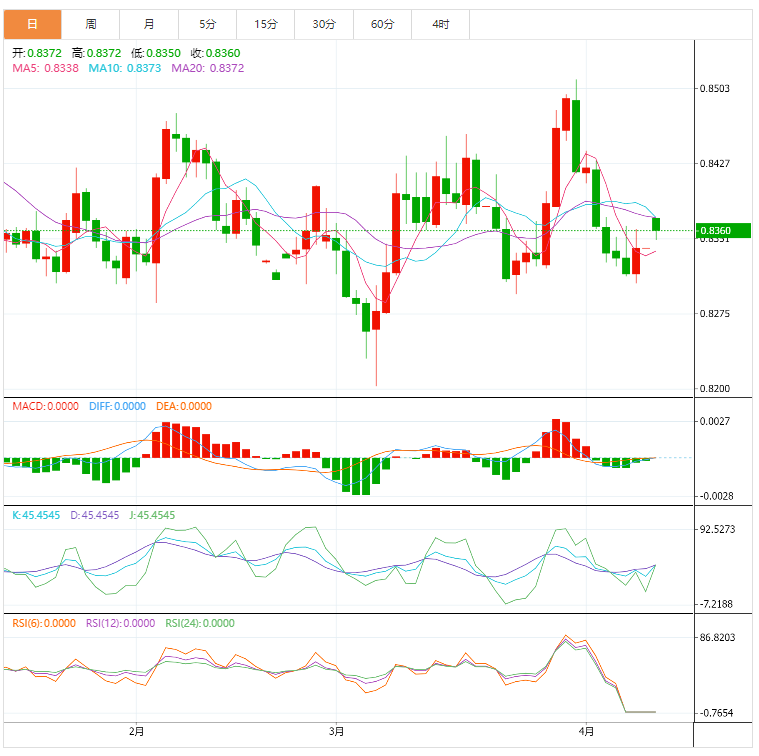Viewport: 759px width, 756px height.
Task: Click the 0.8427 price axis label
Action: (x=714, y=164)
